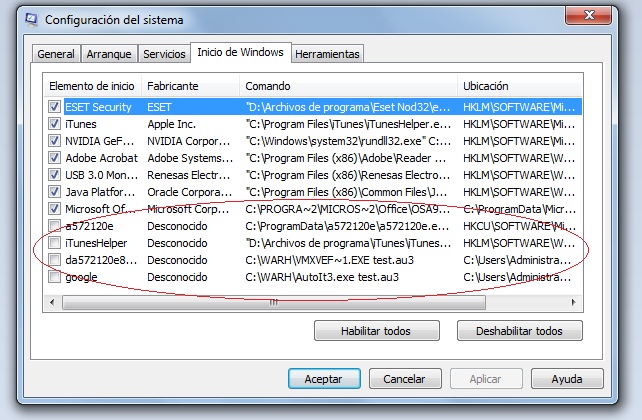Uncheck the Java Platfor... startup item
This screenshot has height=420, width=642.
point(54,192)
